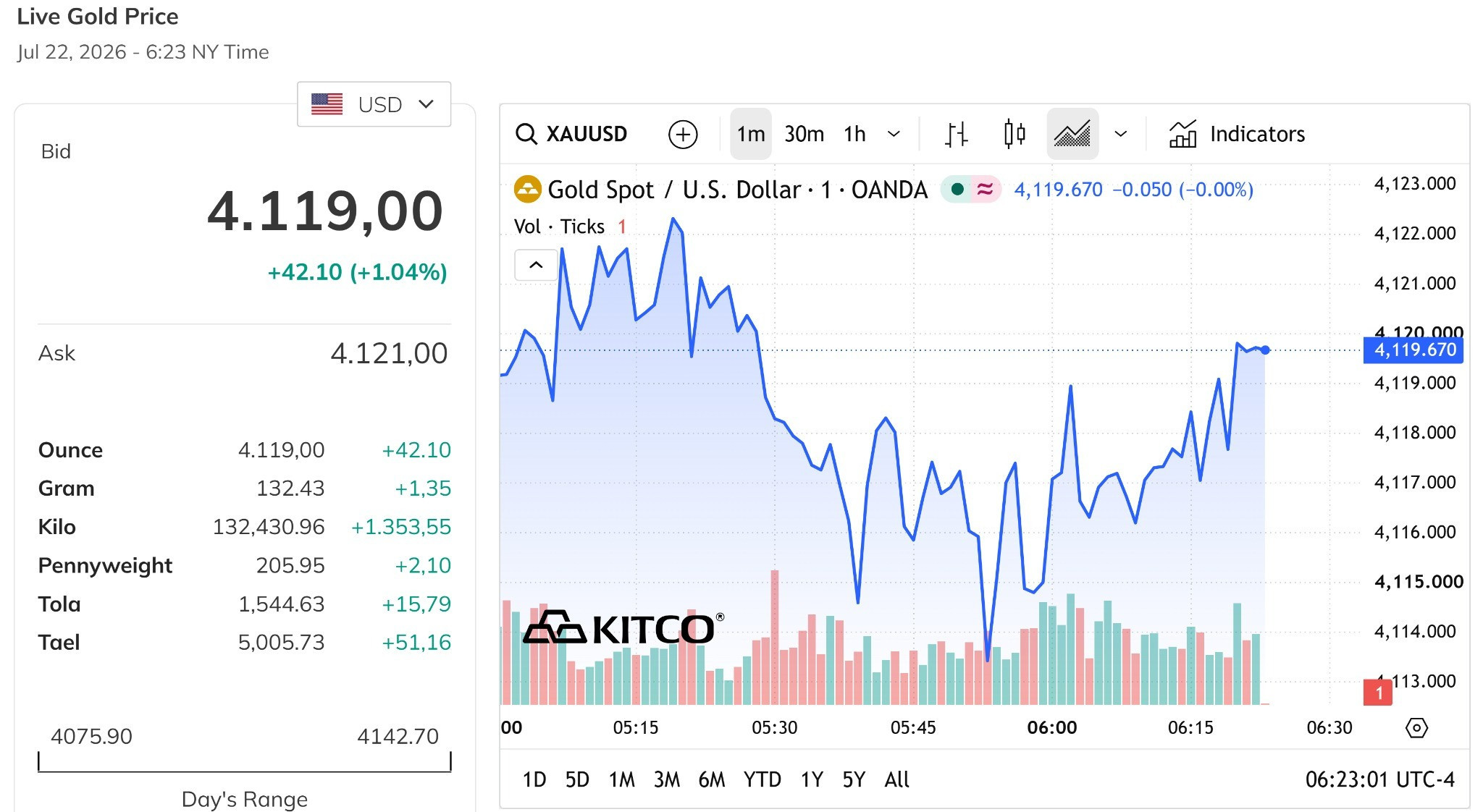The image size is (1483, 812).
Task: Toggle the market status indicator pill
Action: click(x=970, y=190)
